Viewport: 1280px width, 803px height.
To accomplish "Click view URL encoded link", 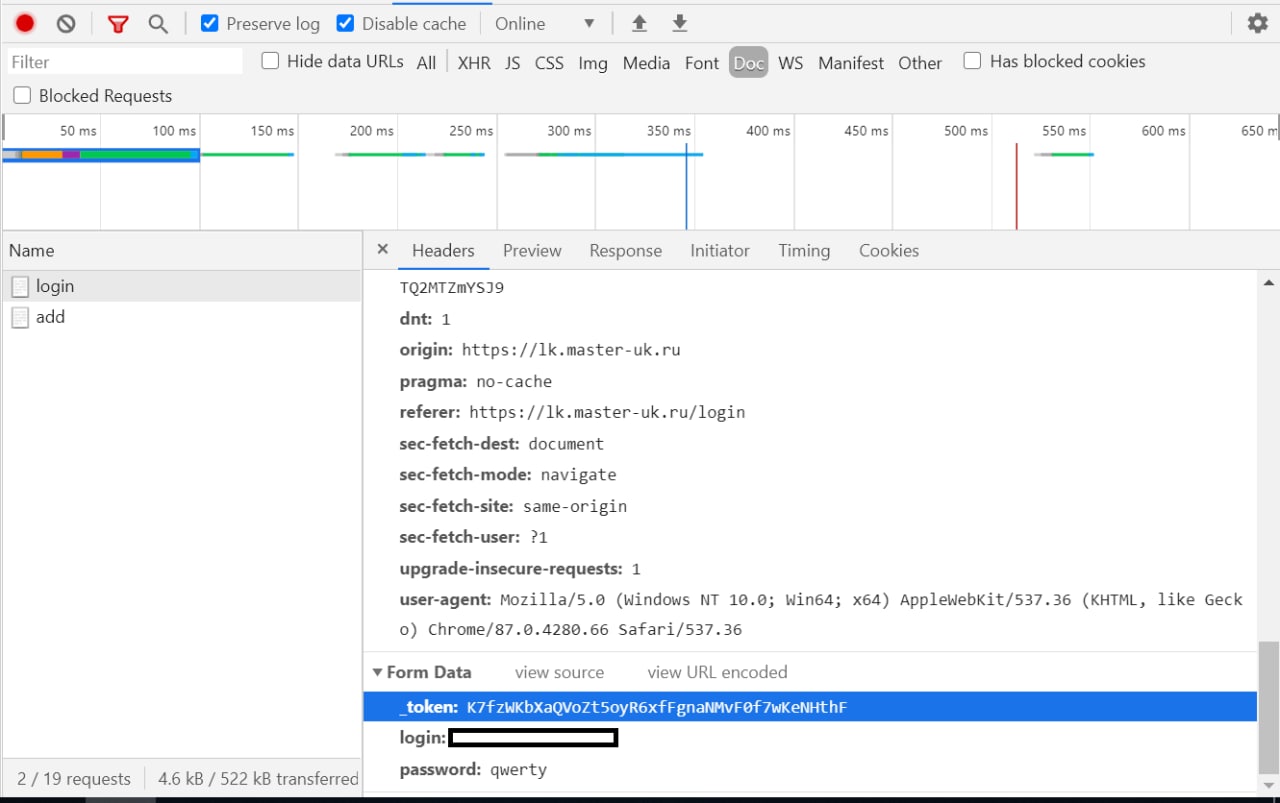I will (x=717, y=672).
